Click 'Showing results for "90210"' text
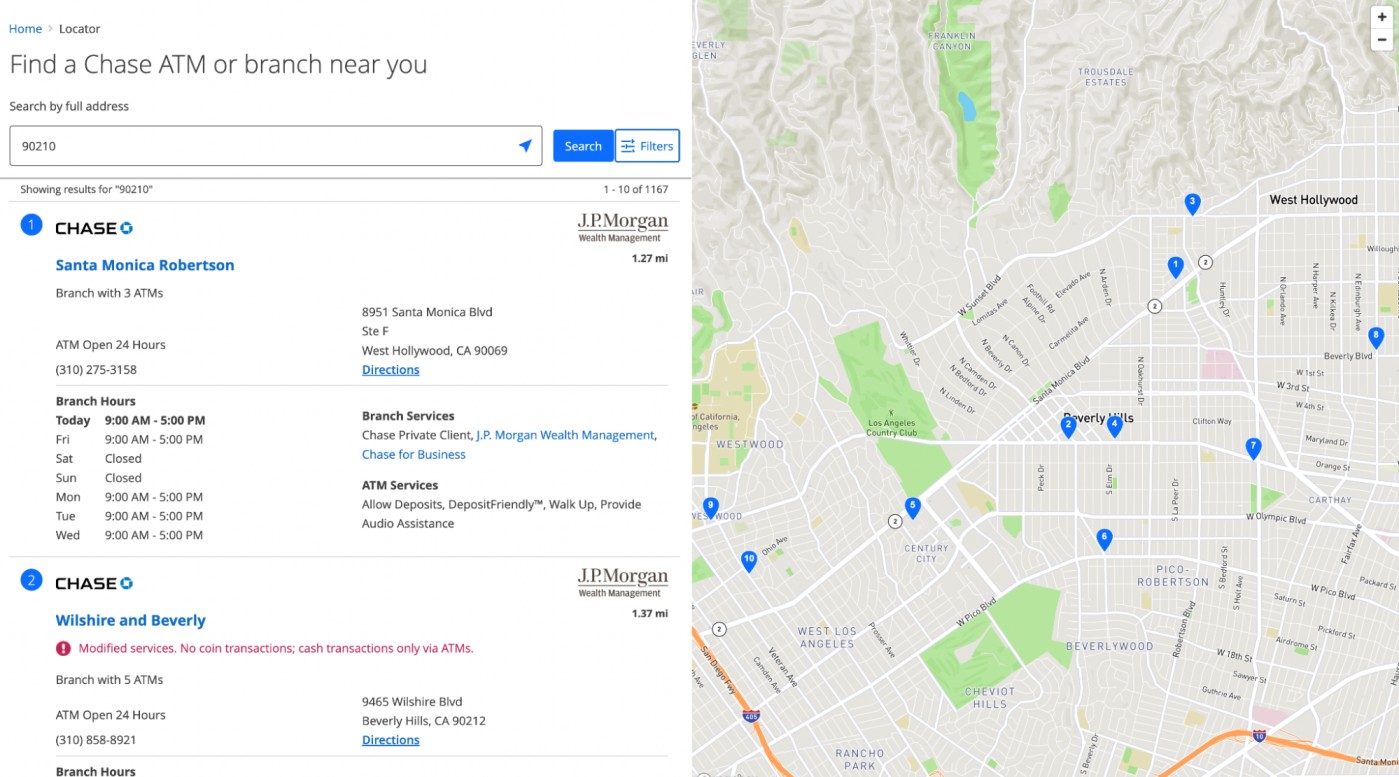Screen dimensions: 1399x777 [x=87, y=189]
